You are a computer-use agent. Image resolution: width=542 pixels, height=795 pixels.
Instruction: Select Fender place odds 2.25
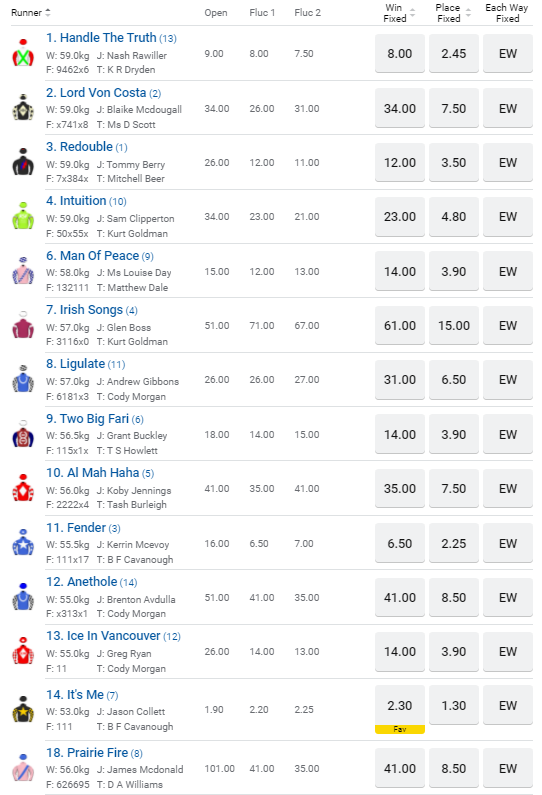pyautogui.click(x=453, y=544)
